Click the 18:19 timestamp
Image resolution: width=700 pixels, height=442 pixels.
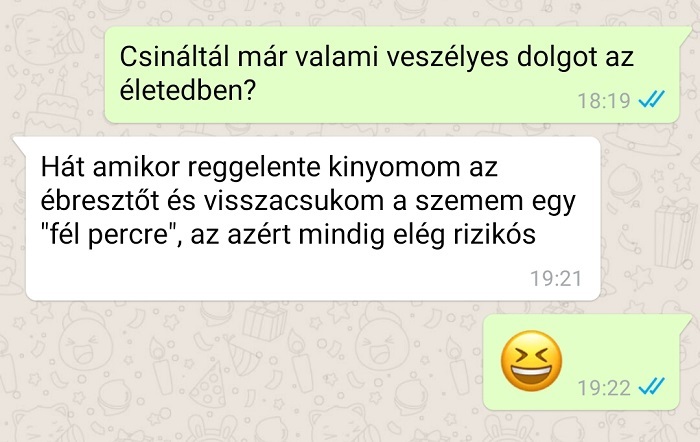[x=604, y=100]
